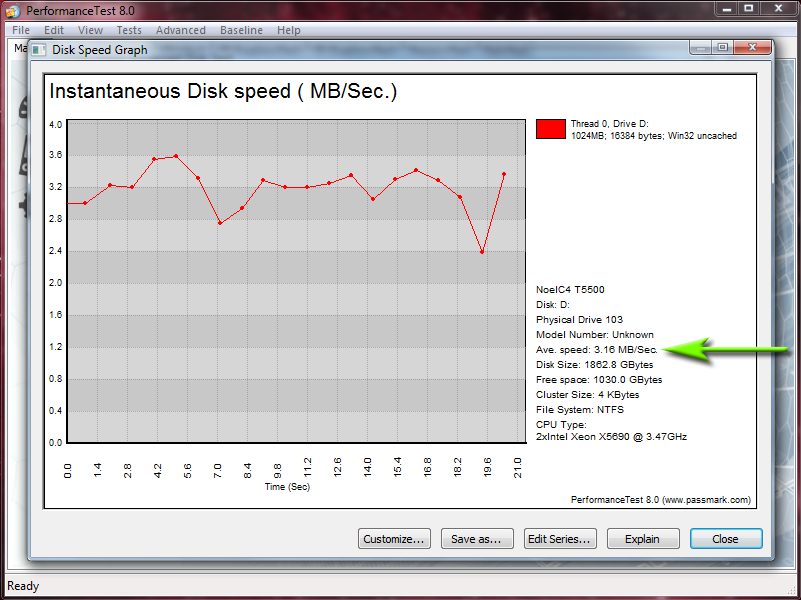Close the Disk Speed Graph dialog via X
This screenshot has width=801, height=600.
coord(752,47)
